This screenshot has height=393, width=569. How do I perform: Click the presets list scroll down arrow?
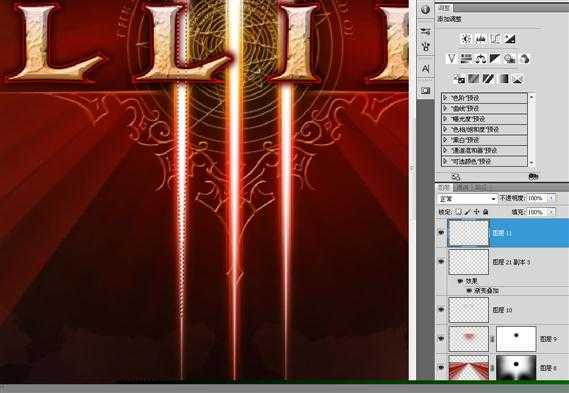pos(532,163)
